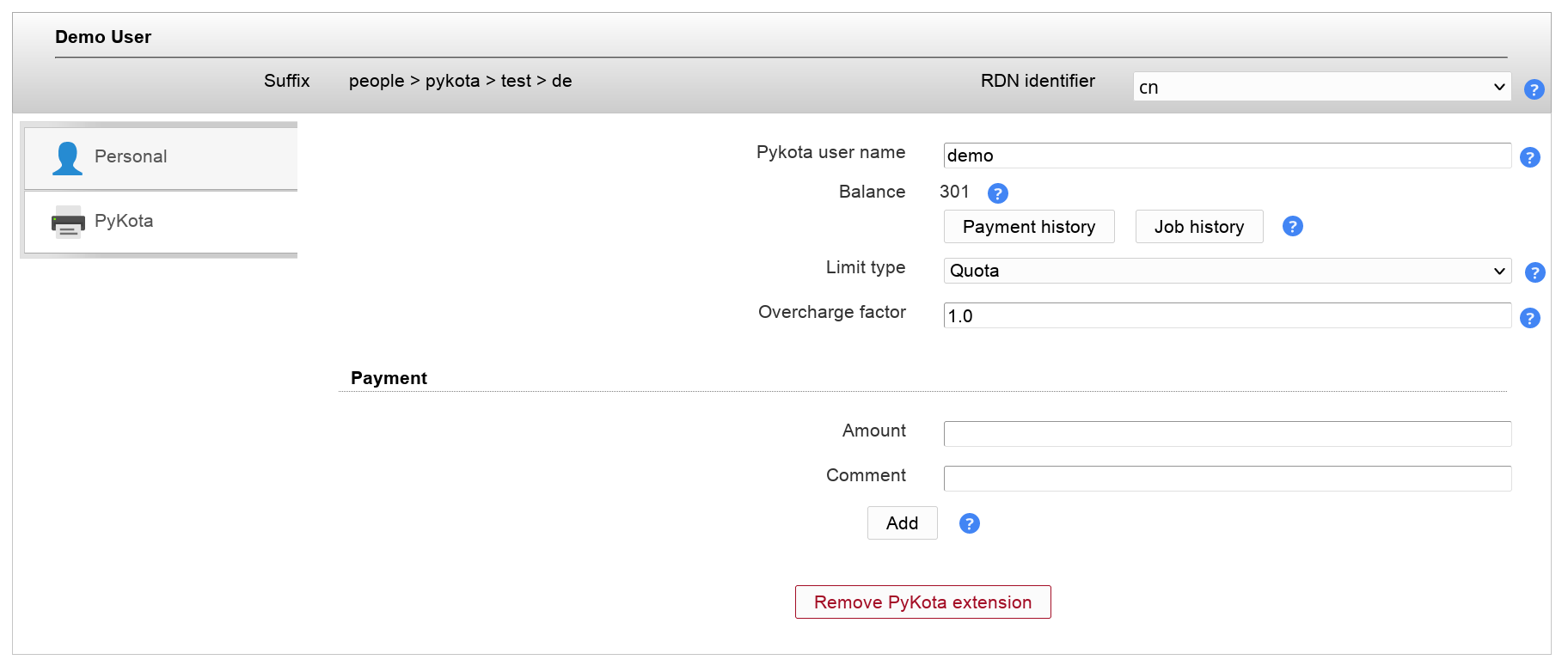
Task: Click the Overcharge factor input field
Action: point(1227,315)
